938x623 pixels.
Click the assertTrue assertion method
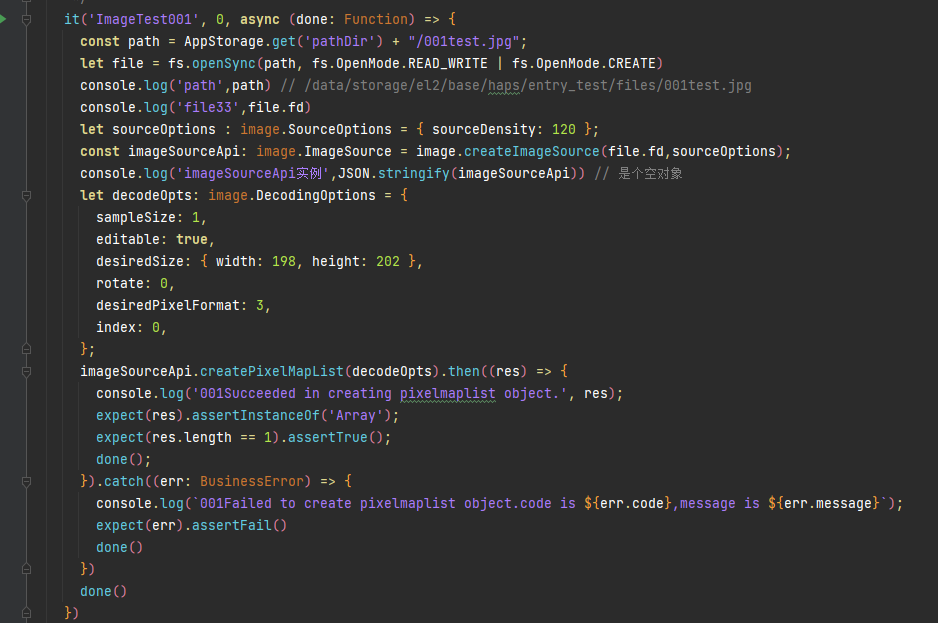tap(328, 438)
